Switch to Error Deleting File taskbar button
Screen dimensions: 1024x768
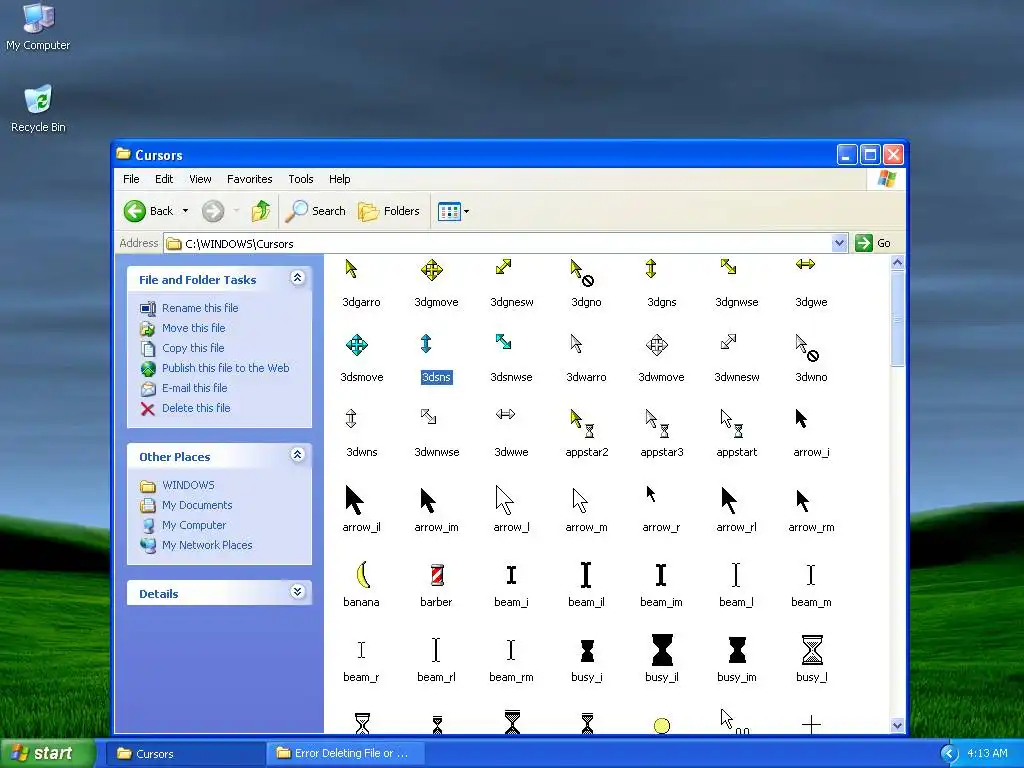pos(345,753)
